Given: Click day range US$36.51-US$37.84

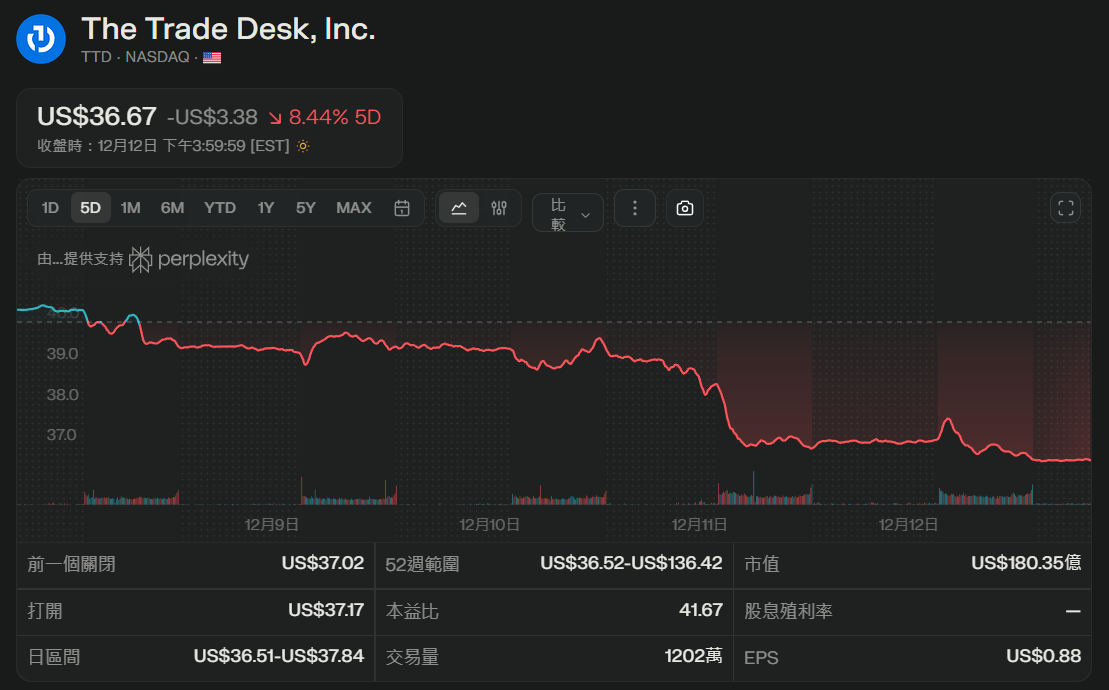Looking at the screenshot, I should (x=279, y=657).
